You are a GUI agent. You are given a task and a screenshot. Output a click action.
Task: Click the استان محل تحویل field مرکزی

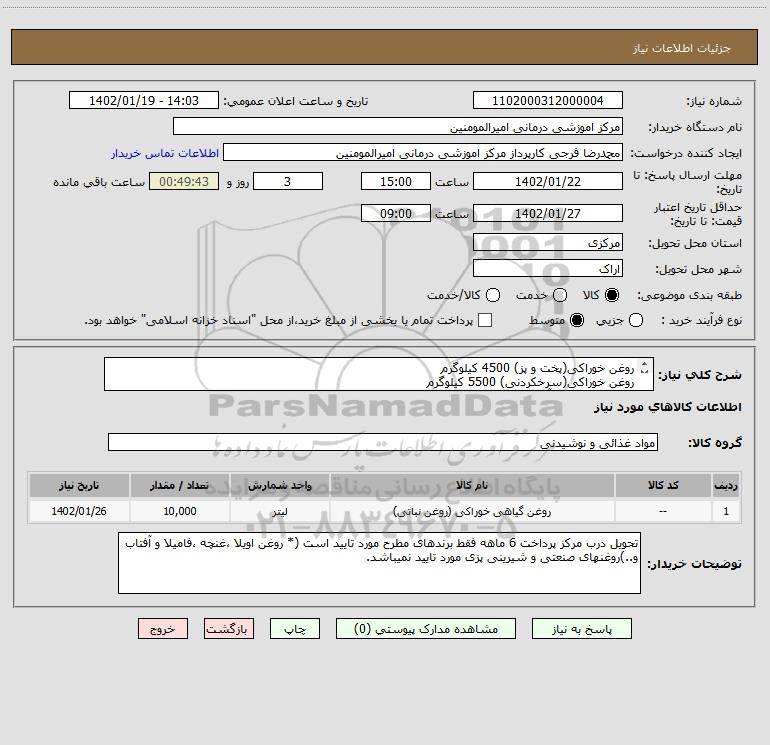point(548,242)
